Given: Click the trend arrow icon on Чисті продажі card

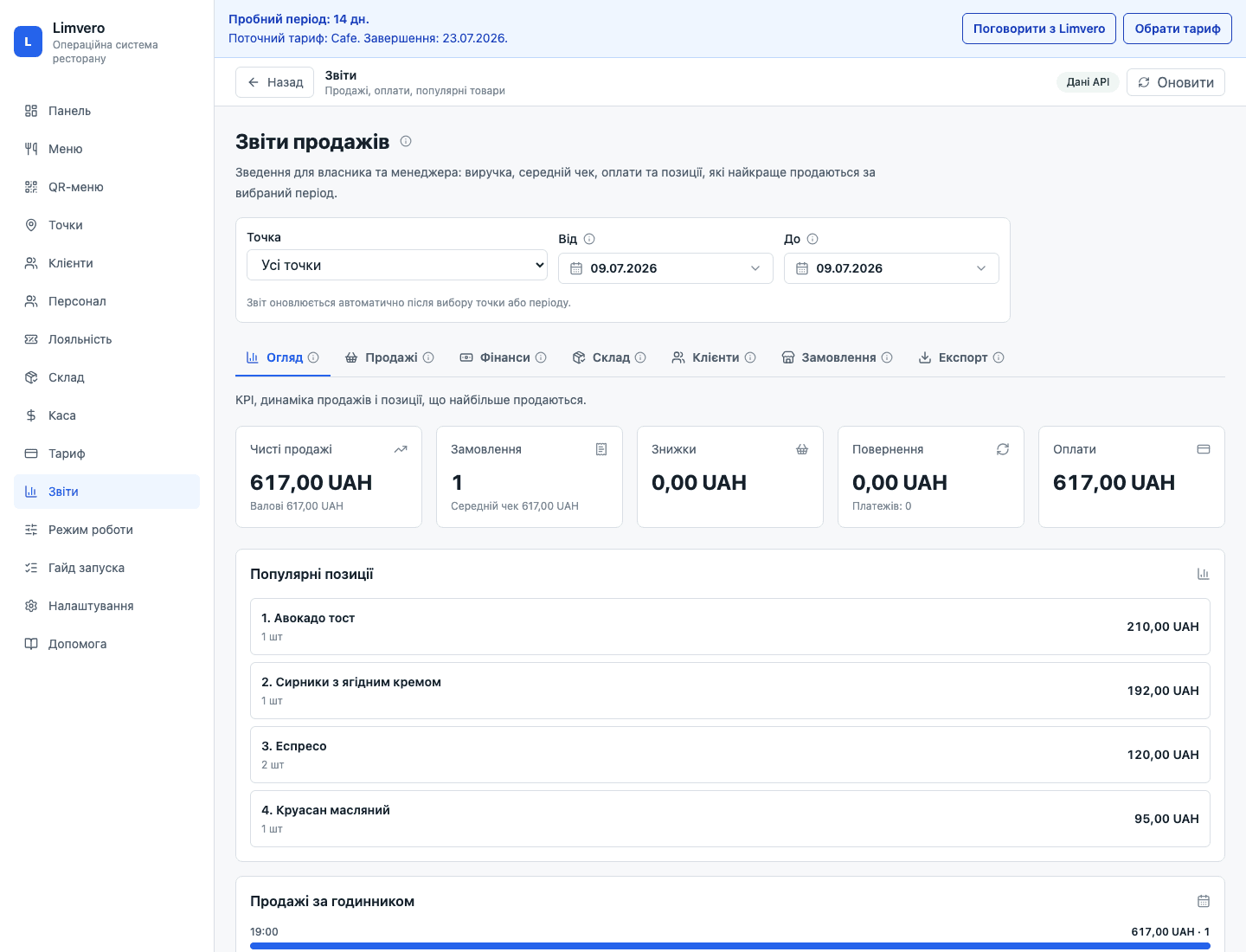Looking at the screenshot, I should tap(401, 449).
